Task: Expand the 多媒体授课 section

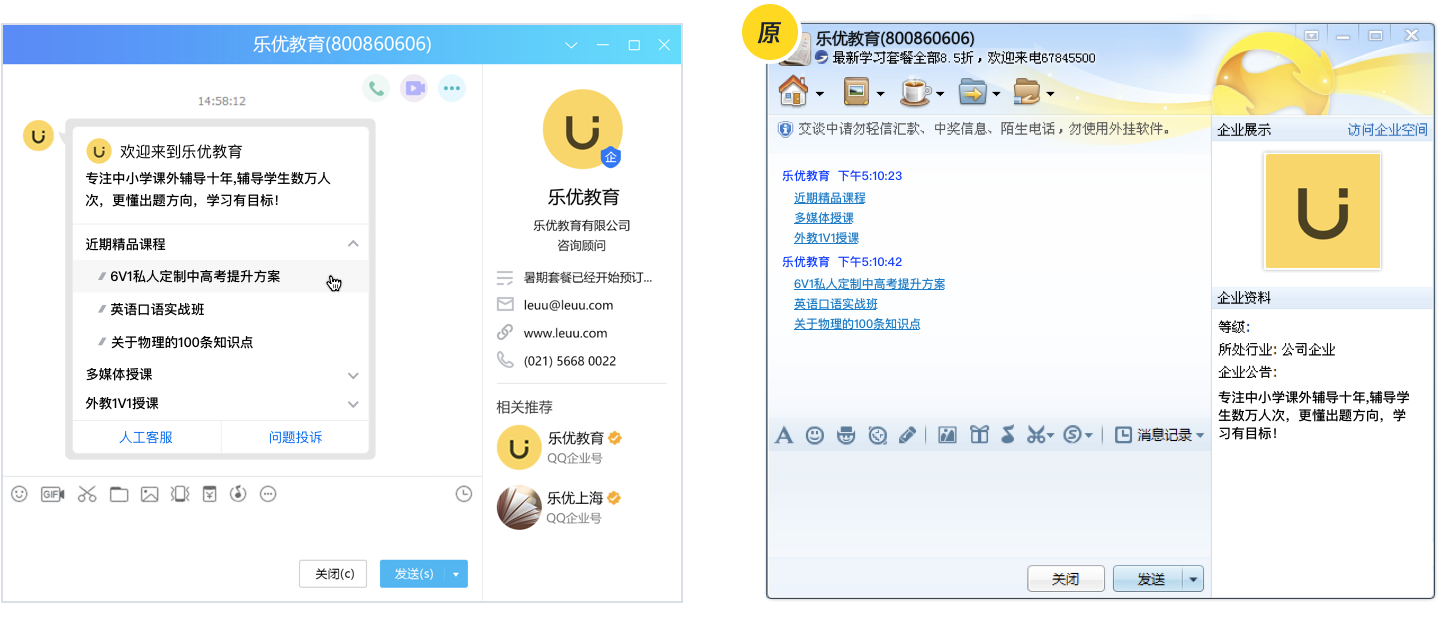Action: coord(353,375)
